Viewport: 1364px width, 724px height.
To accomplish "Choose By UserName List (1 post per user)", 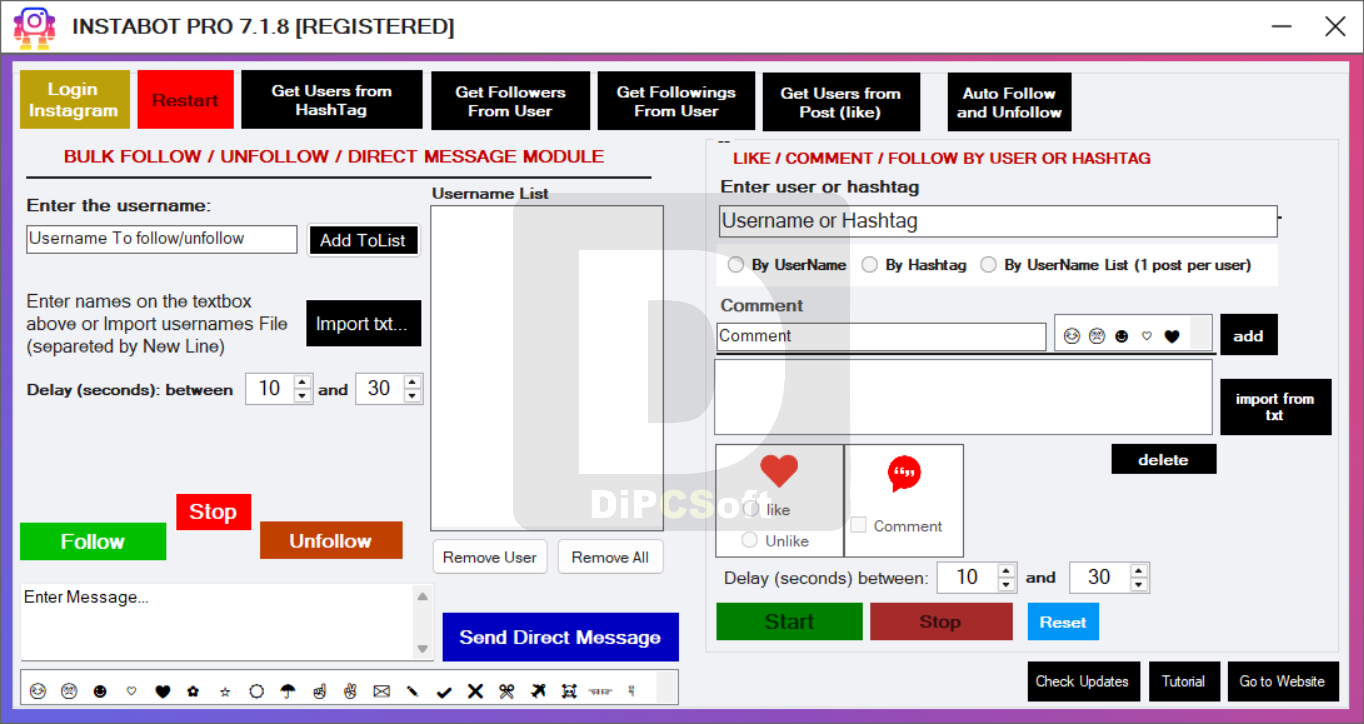I will click(x=988, y=265).
